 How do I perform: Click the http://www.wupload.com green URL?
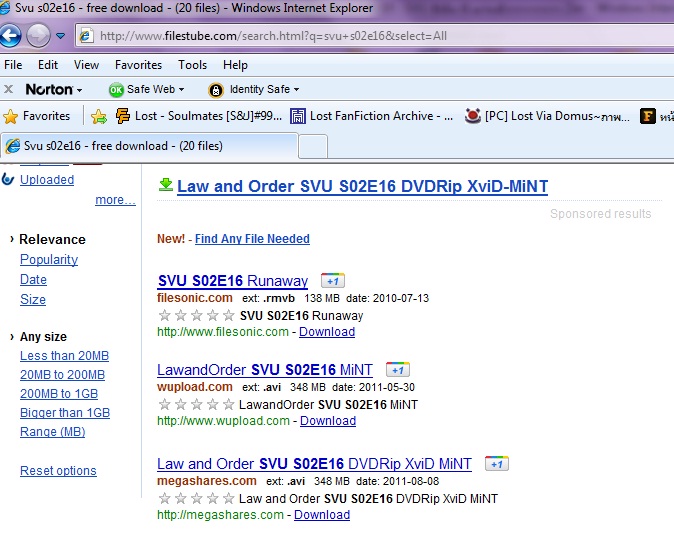pyautogui.click(x=223, y=421)
